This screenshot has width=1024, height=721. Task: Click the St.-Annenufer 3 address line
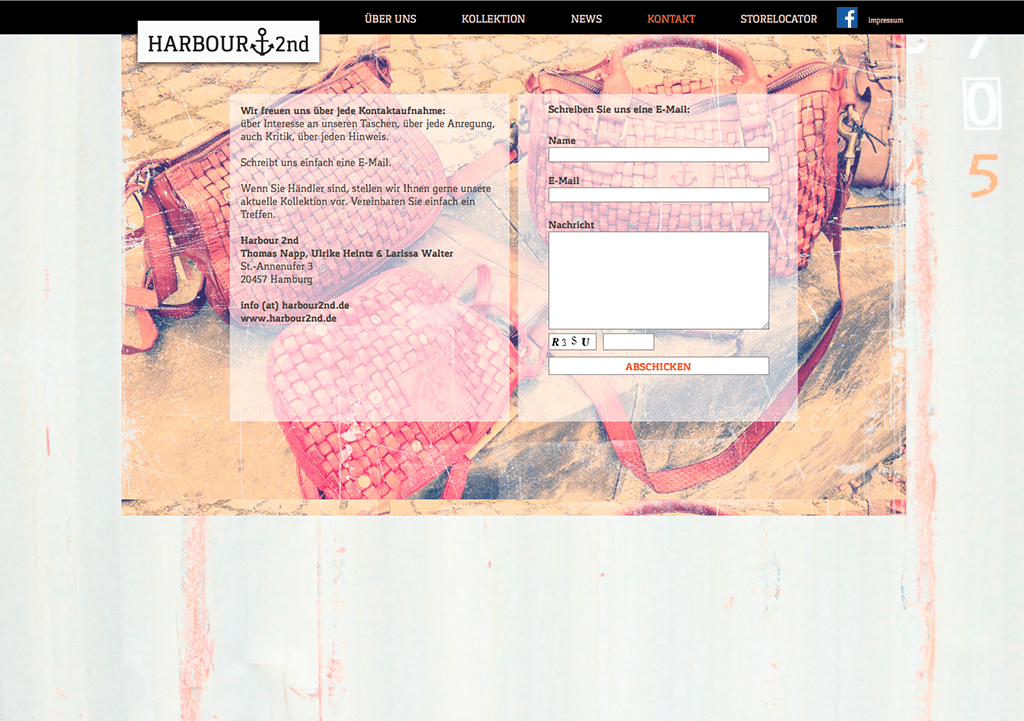coord(276,266)
